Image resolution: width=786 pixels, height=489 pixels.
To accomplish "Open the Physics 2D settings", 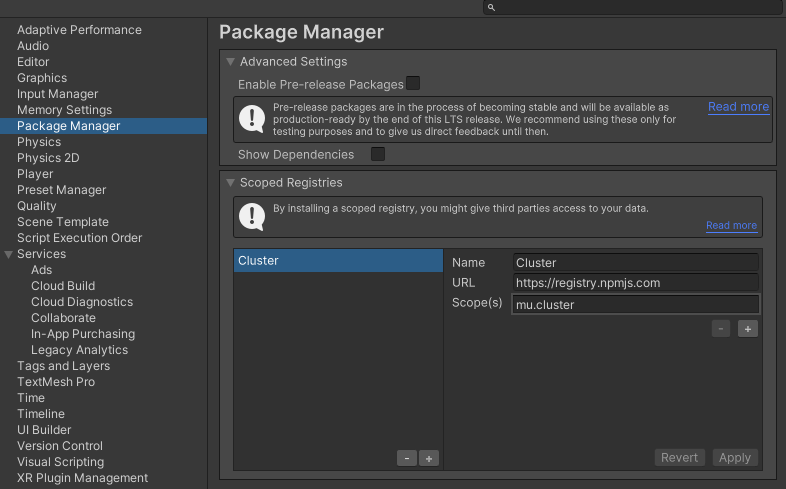I will pyautogui.click(x=48, y=158).
